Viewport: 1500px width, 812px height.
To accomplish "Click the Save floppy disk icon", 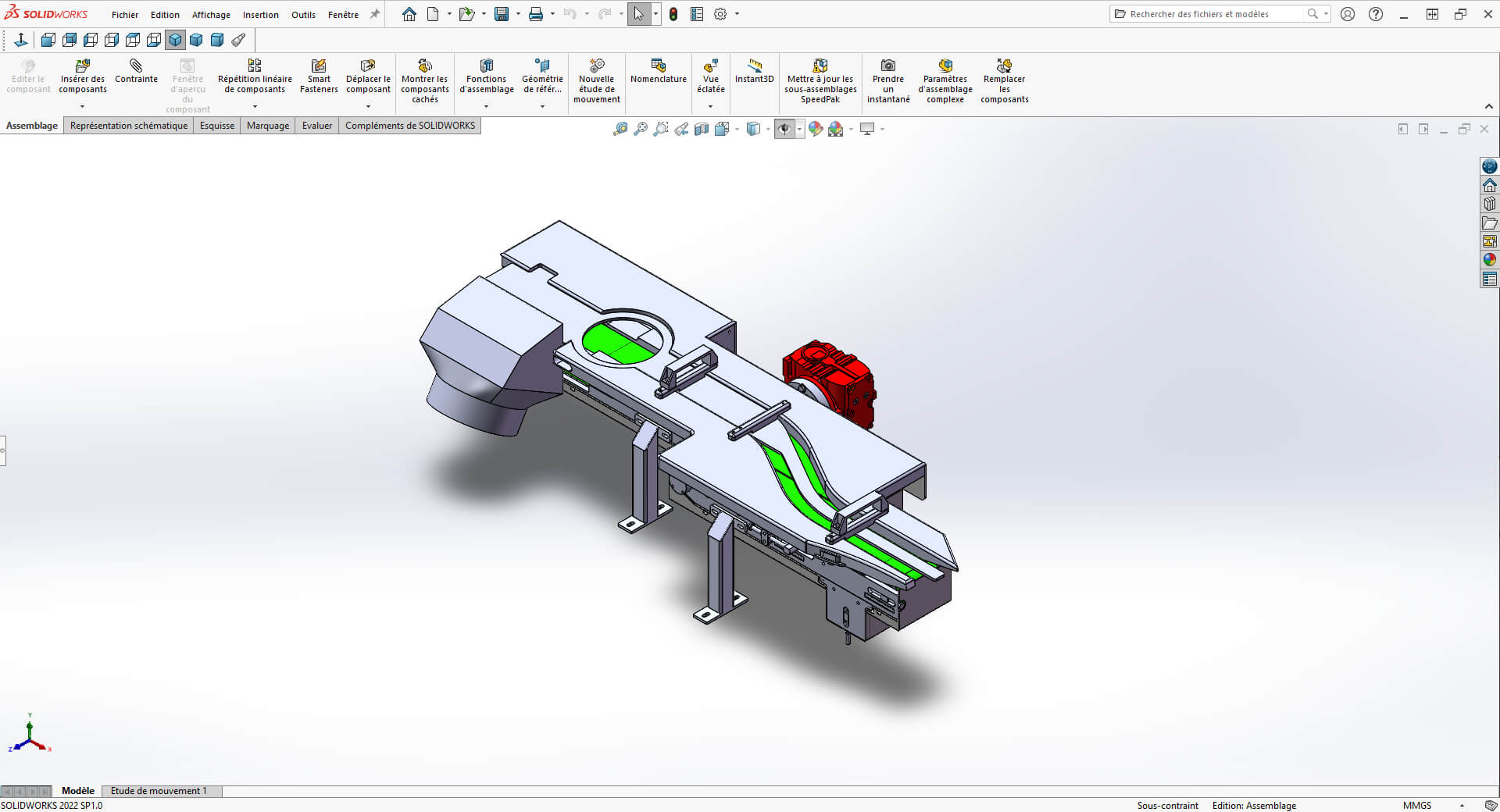I will [x=502, y=14].
